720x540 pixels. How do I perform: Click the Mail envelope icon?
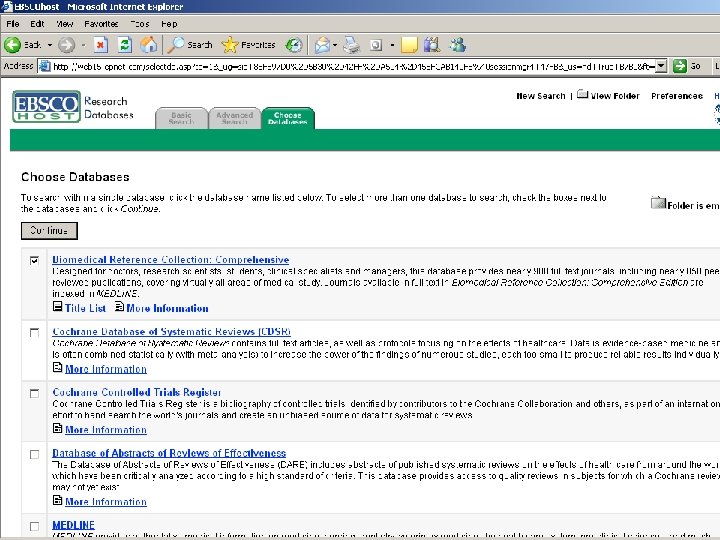(322, 45)
